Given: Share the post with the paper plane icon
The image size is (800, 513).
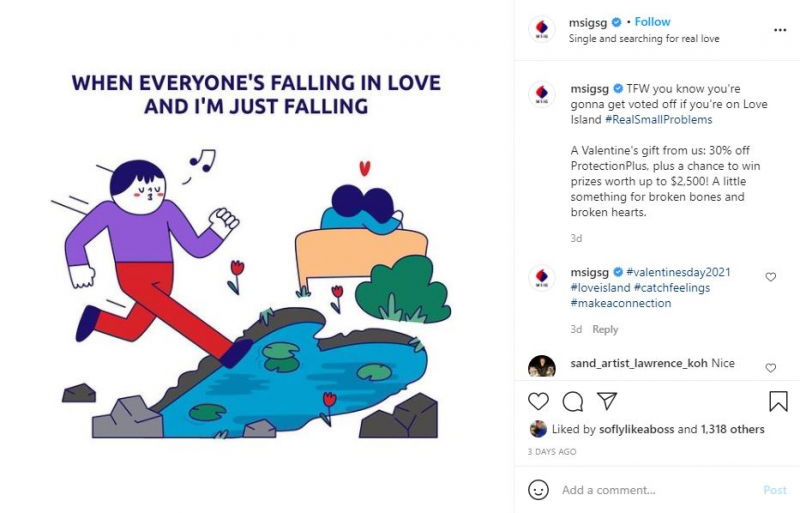Looking at the screenshot, I should [607, 401].
